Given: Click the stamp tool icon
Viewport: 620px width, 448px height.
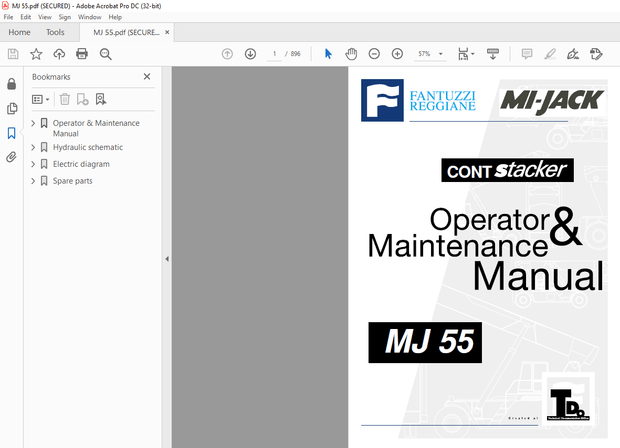Looking at the screenshot, I should click(x=596, y=54).
